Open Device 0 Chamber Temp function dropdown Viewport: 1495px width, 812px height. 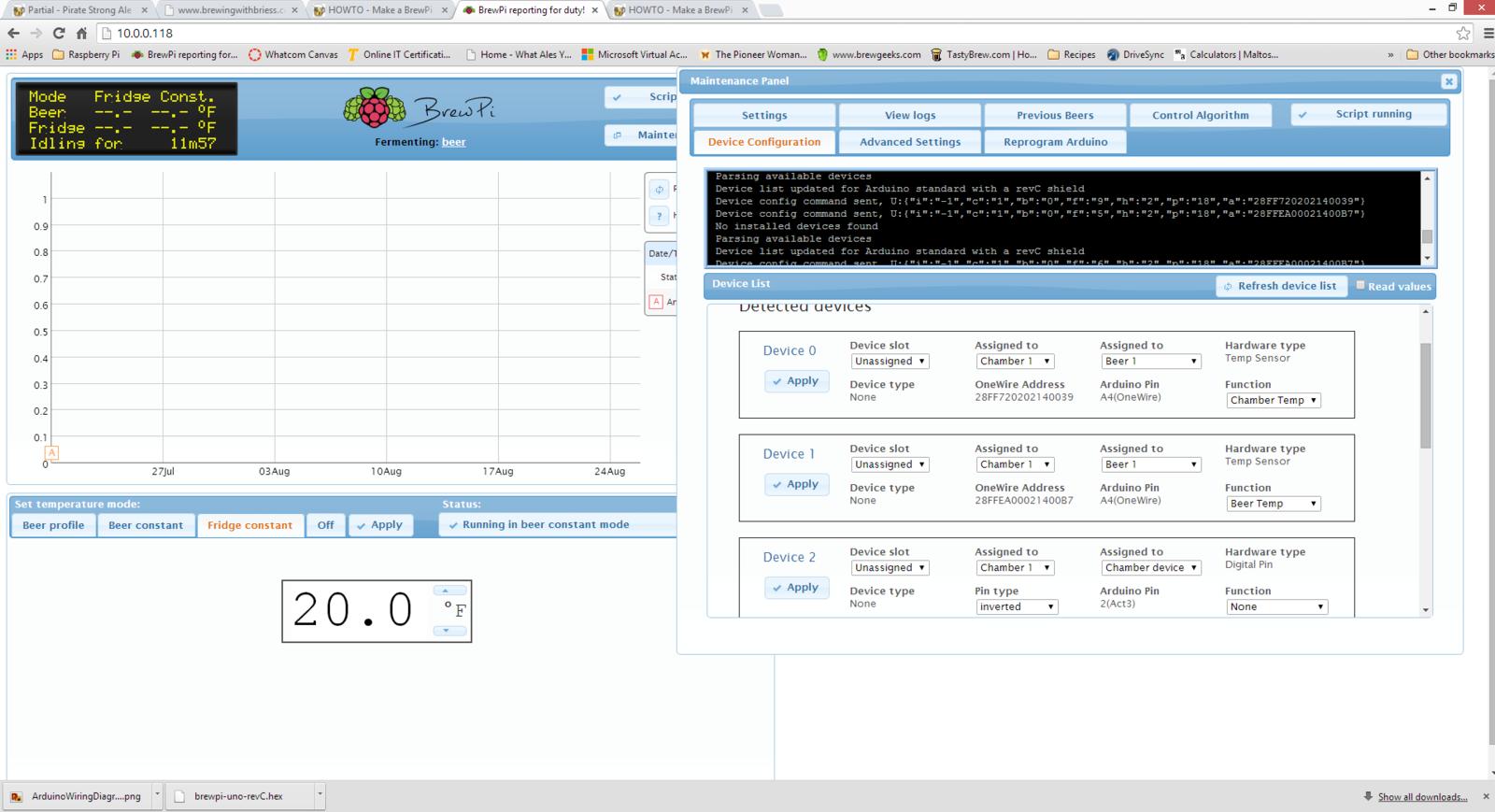1273,400
